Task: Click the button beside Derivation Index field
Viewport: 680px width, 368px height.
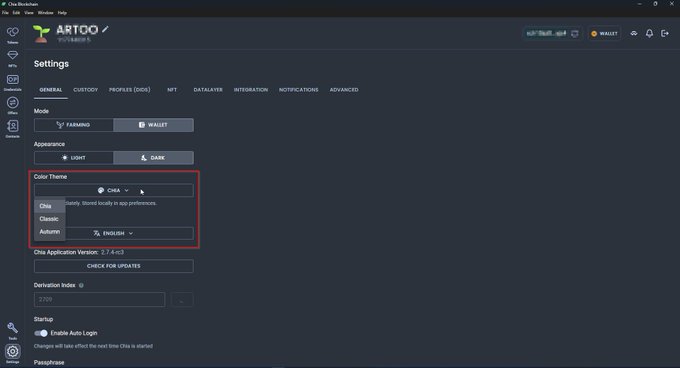Action: 182,300
